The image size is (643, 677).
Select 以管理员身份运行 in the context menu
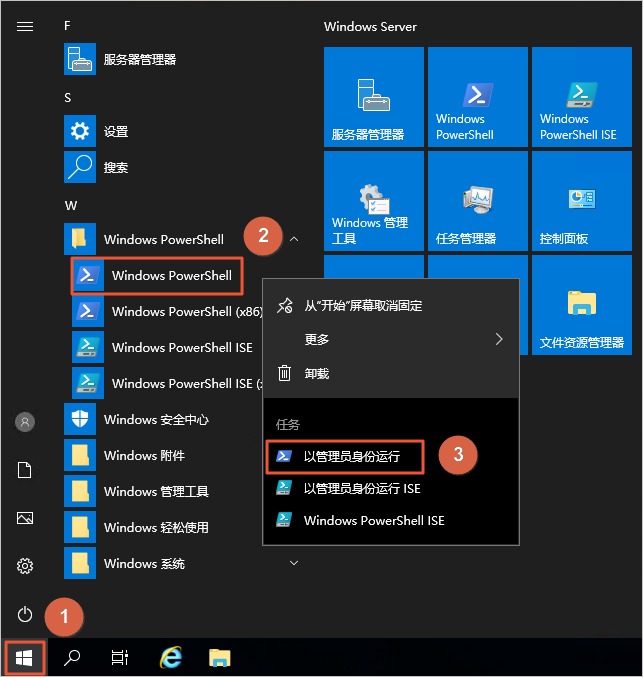point(350,456)
